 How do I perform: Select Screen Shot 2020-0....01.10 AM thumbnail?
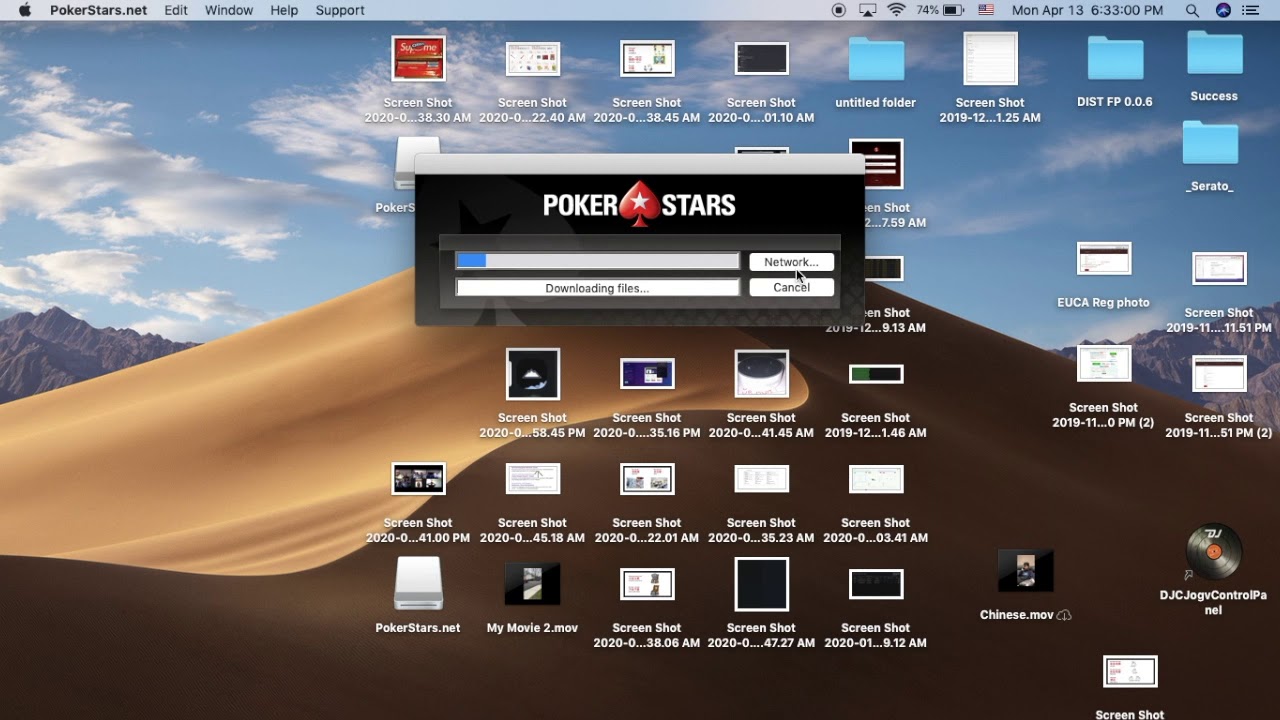click(761, 58)
